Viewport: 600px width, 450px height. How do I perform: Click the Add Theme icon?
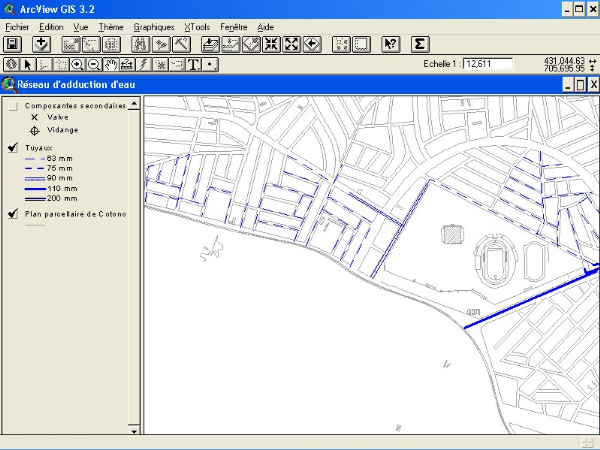click(41, 44)
